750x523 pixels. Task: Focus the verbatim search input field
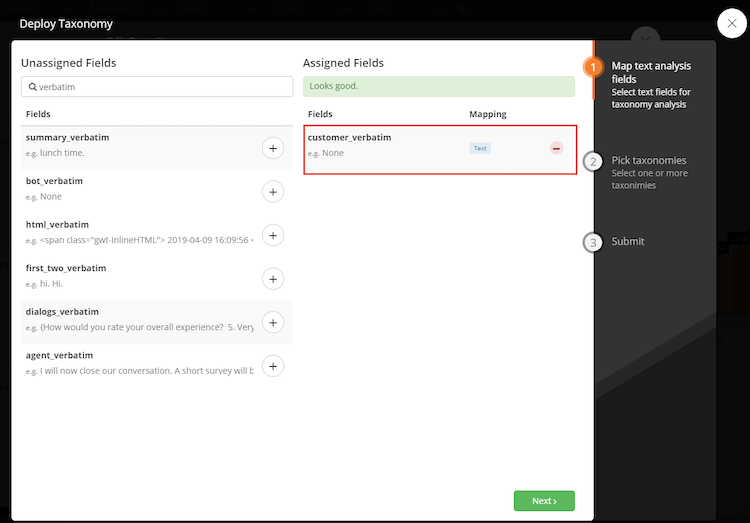point(157,87)
